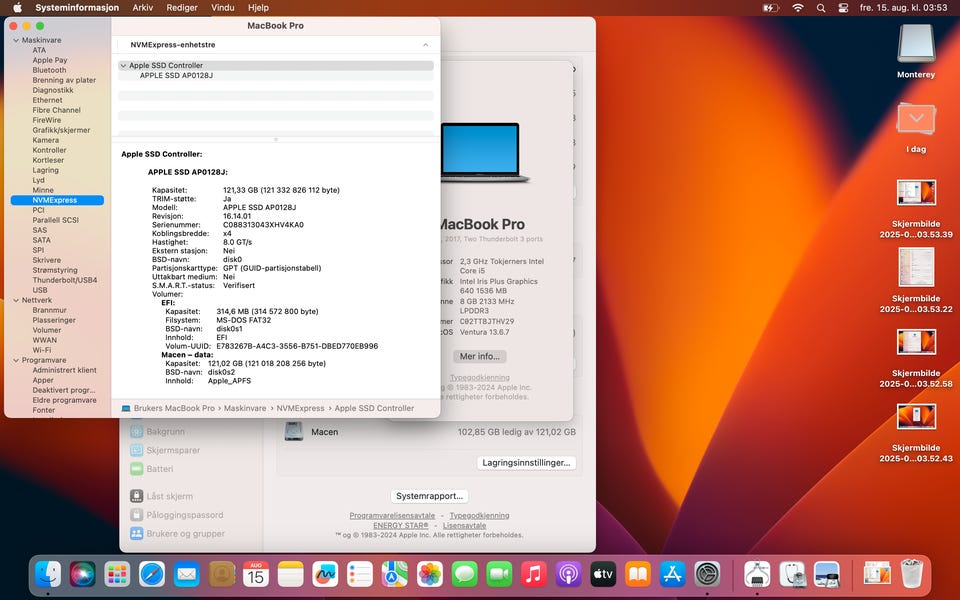Viewport: 960px width, 600px height.
Task: Click the Systemrapport... button
Action: [x=429, y=496]
